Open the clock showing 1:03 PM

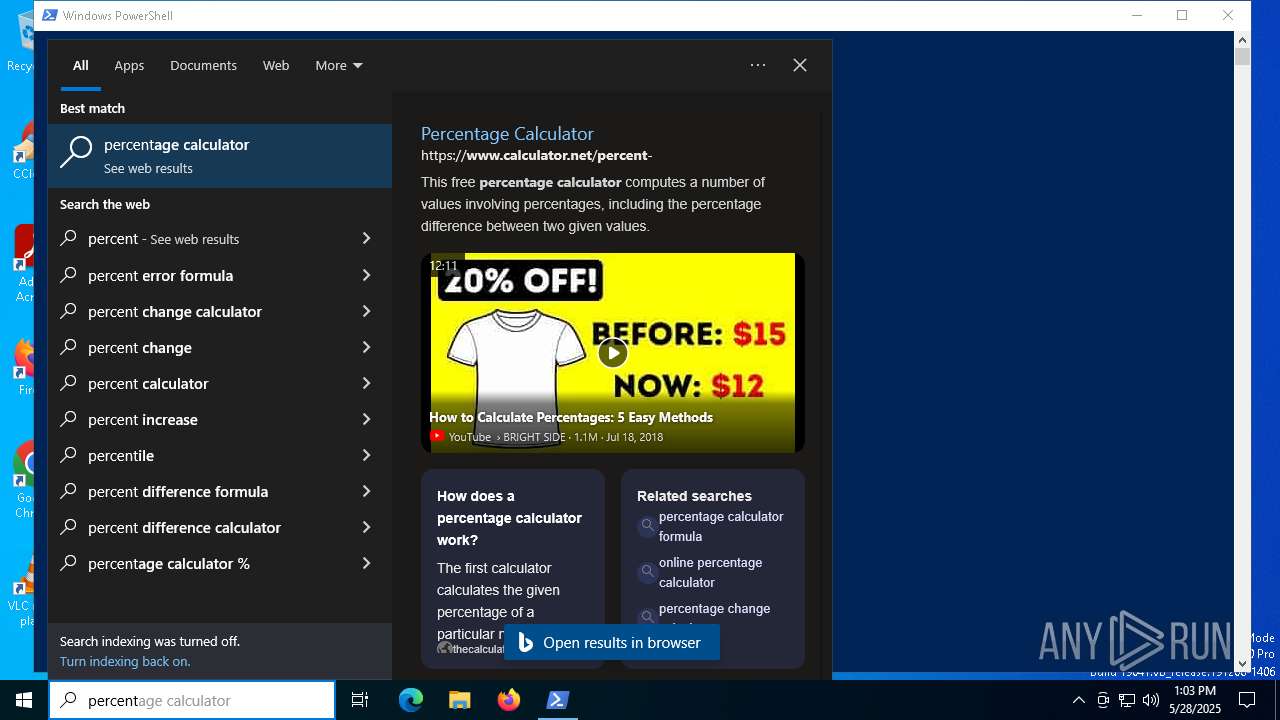coord(1195,700)
